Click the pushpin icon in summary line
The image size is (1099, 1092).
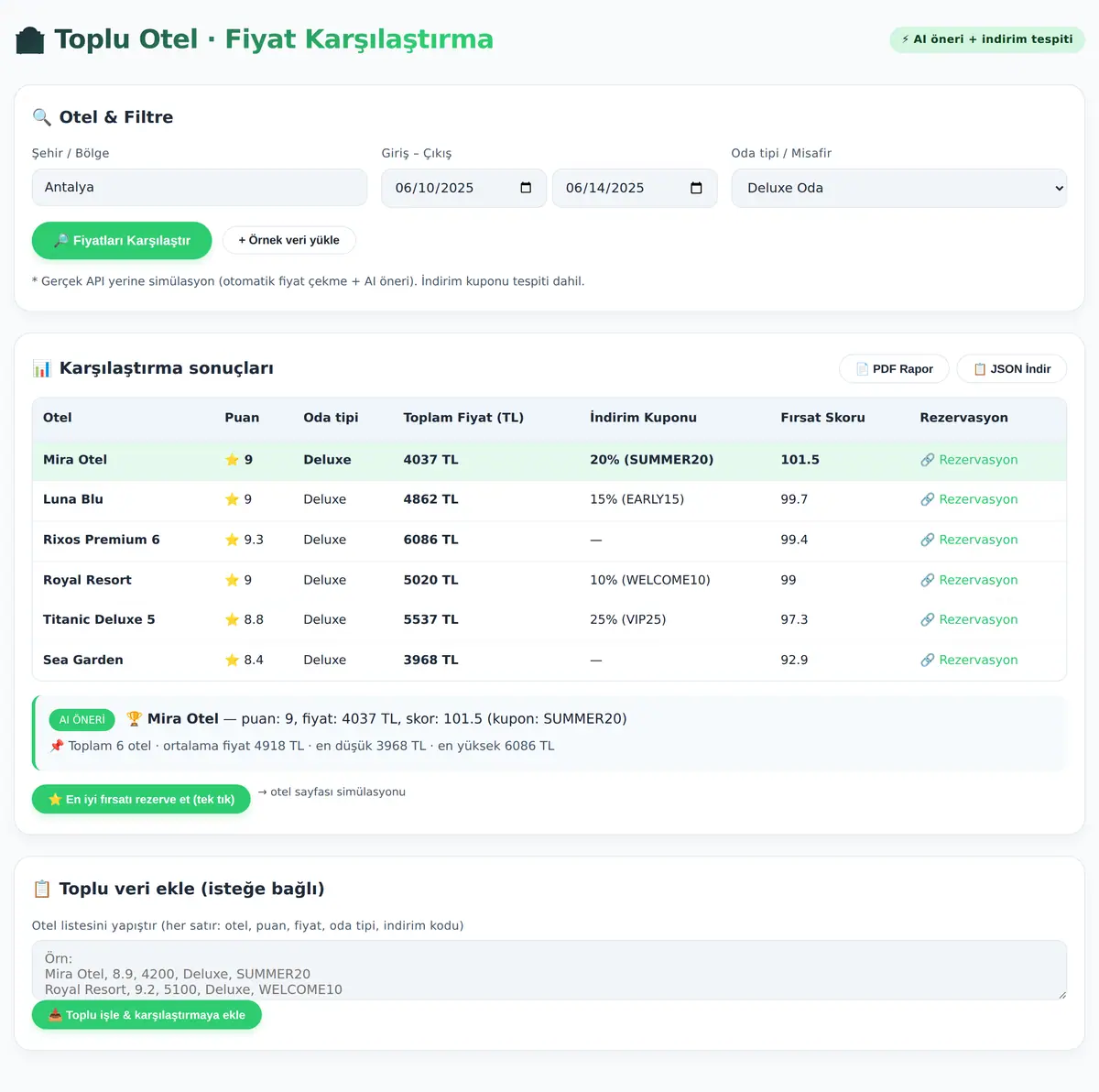coord(57,746)
